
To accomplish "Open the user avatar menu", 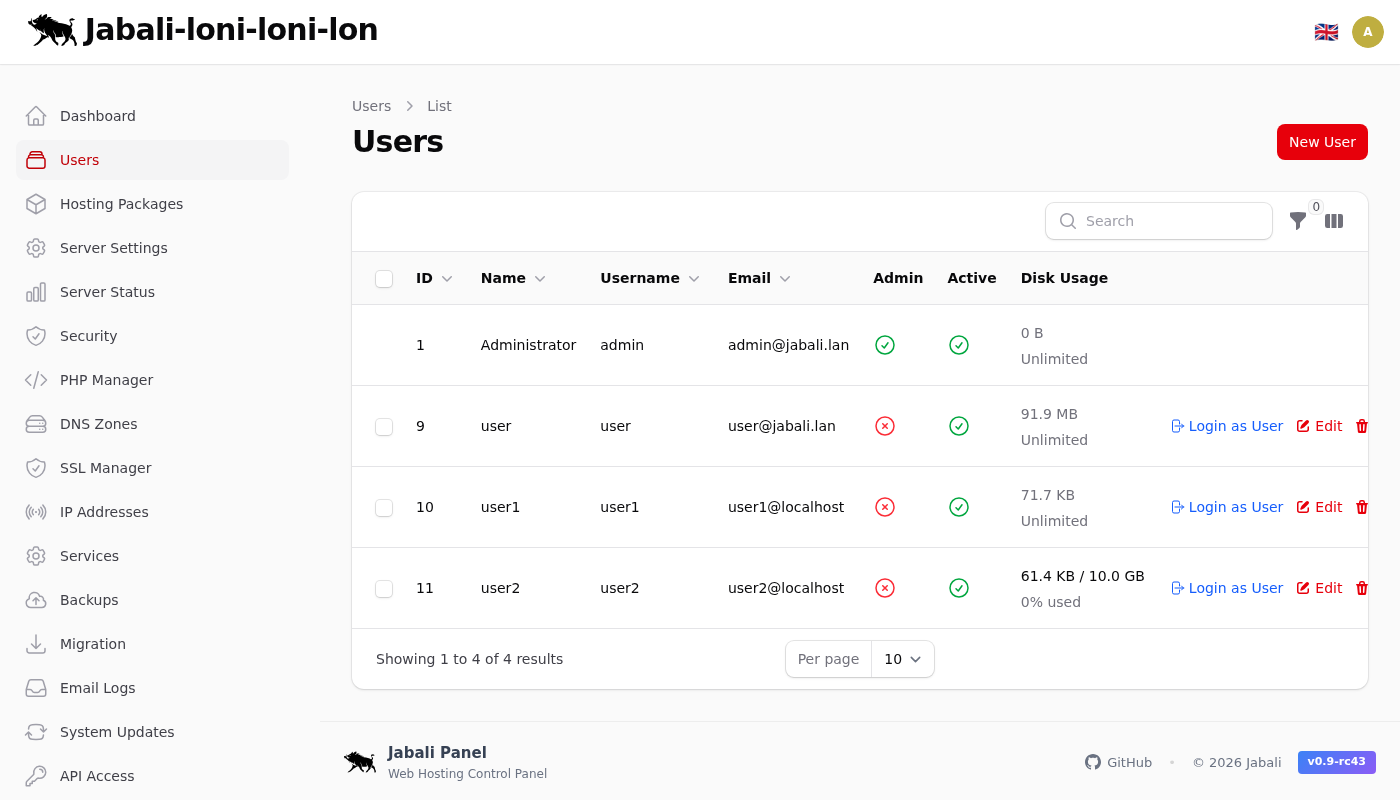I will [x=1368, y=32].
